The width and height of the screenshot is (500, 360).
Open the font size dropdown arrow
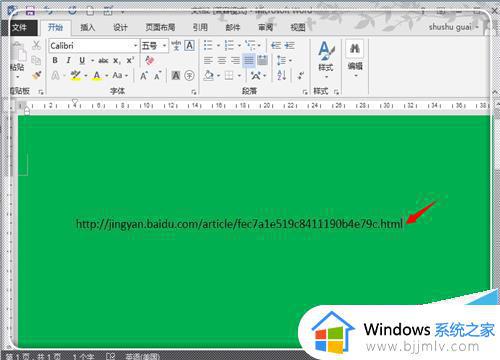pos(164,46)
